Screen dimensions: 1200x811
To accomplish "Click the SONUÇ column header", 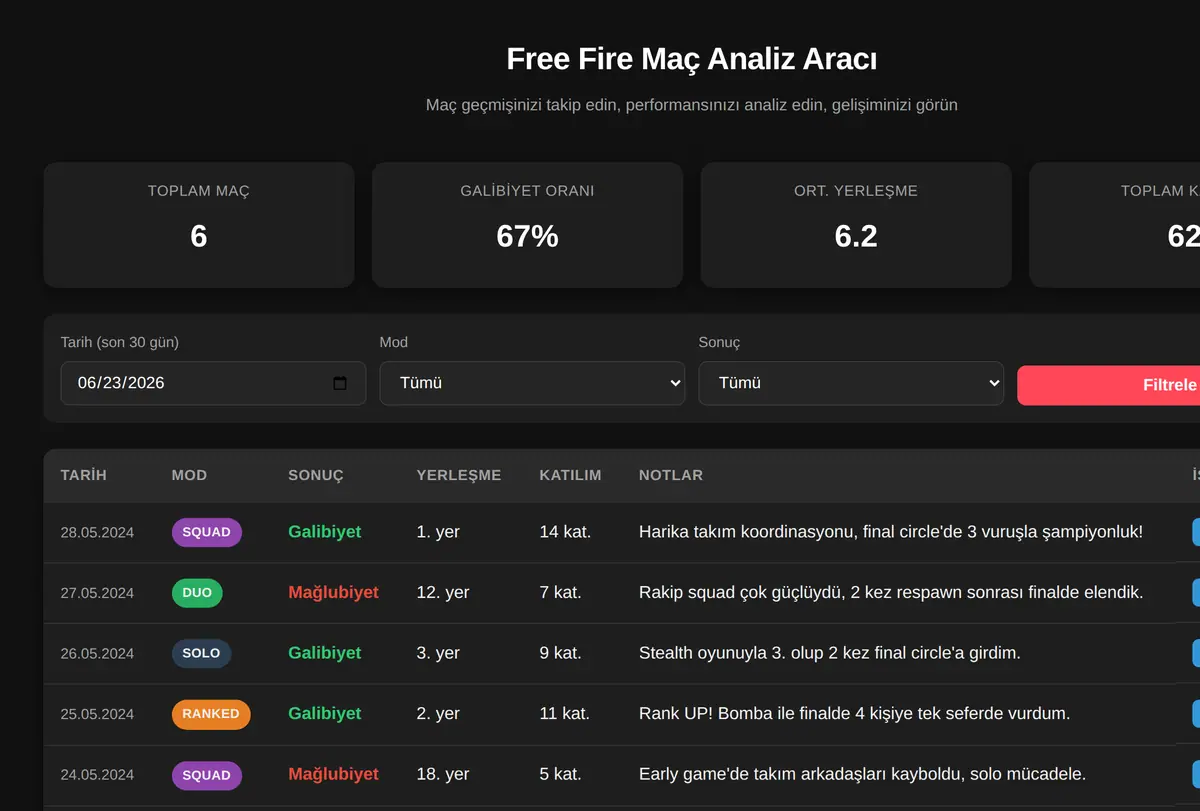I will tap(316, 475).
